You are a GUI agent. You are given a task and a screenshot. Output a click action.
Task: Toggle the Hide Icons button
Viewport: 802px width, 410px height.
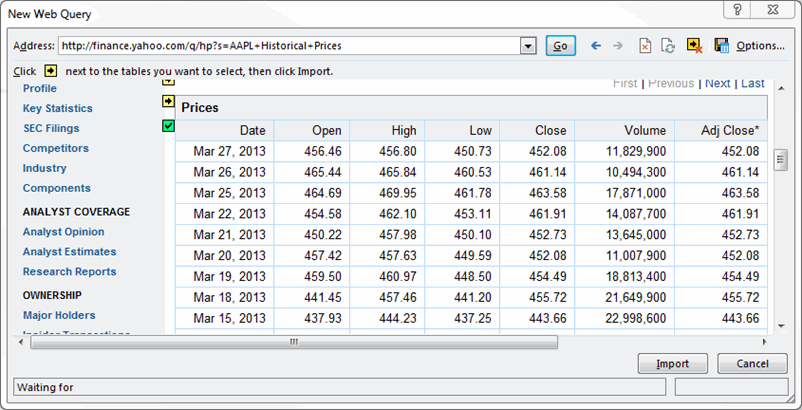pos(694,45)
